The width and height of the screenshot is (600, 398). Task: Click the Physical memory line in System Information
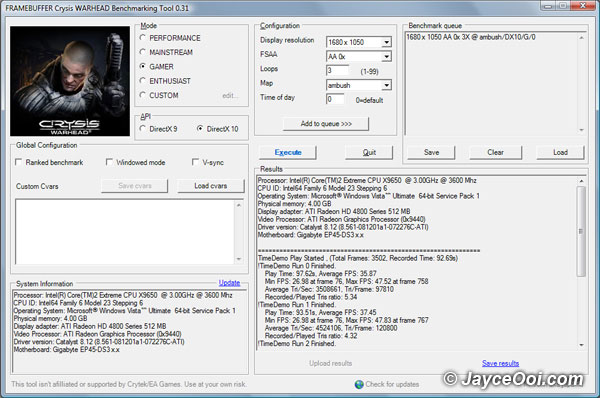click(51, 318)
